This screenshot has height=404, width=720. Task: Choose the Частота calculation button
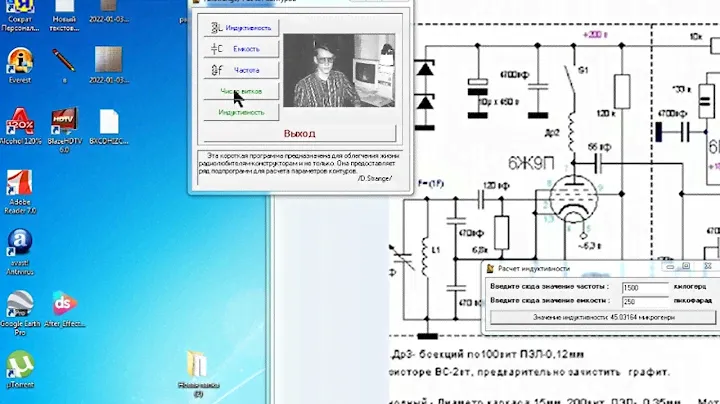point(240,70)
